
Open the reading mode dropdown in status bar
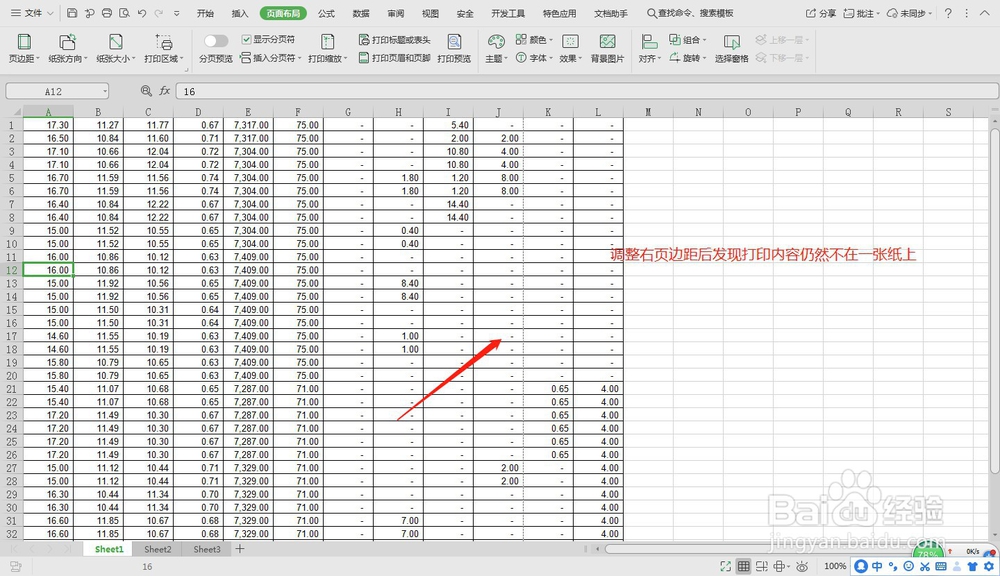pos(781,566)
